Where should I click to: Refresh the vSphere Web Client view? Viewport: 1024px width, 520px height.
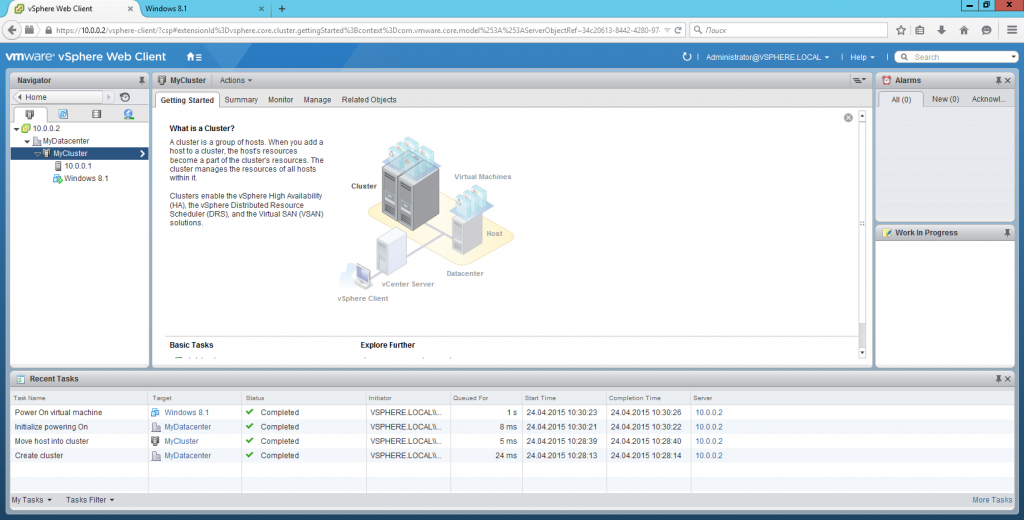[x=686, y=57]
